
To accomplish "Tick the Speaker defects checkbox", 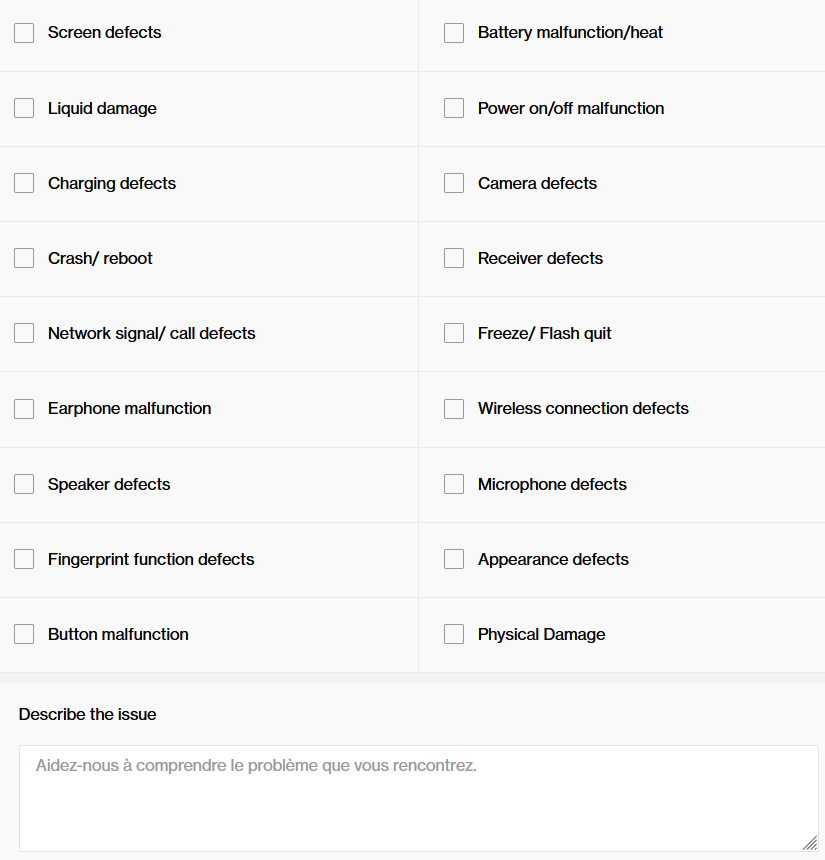I will click(24, 484).
